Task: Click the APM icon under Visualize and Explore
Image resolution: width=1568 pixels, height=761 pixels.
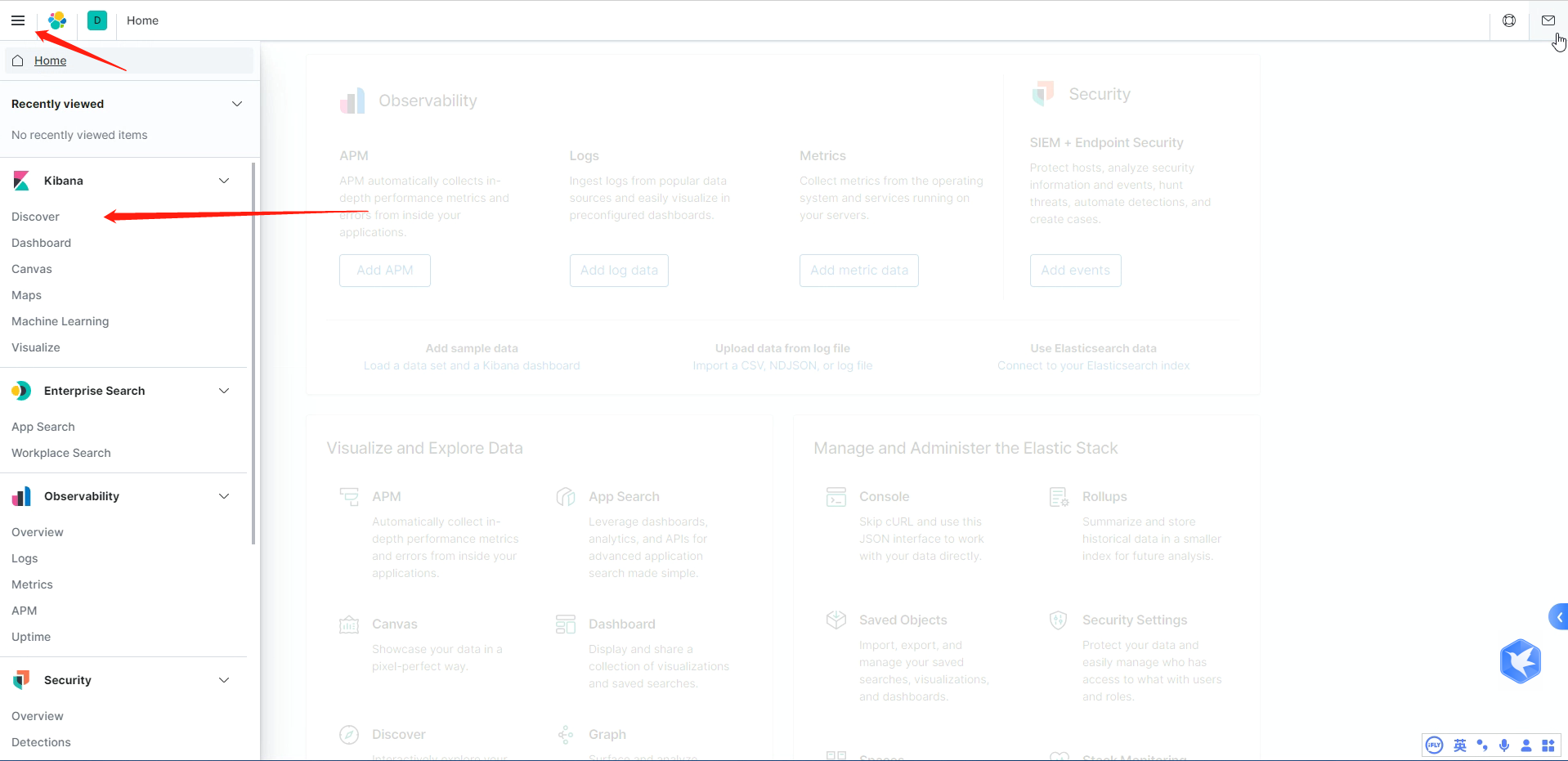Action: [349, 497]
